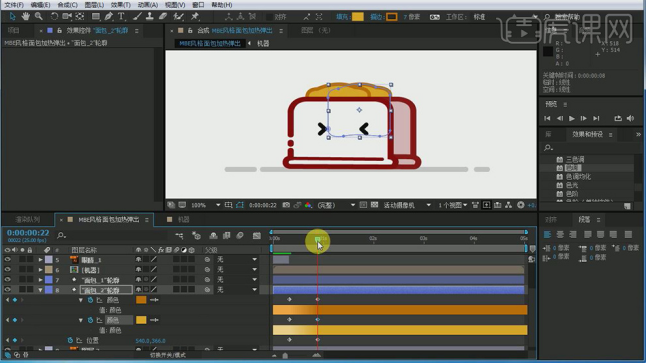646x364 pixels.
Task: Select the Rectangle shape tool
Action: point(96,16)
